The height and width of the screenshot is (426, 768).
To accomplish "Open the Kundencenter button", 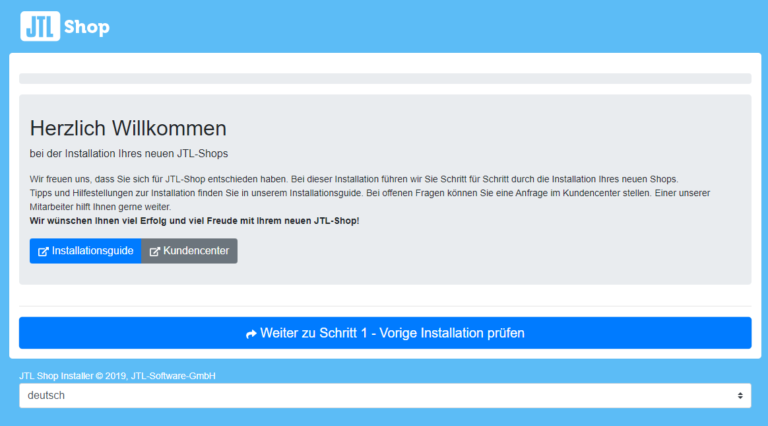I will [x=190, y=251].
